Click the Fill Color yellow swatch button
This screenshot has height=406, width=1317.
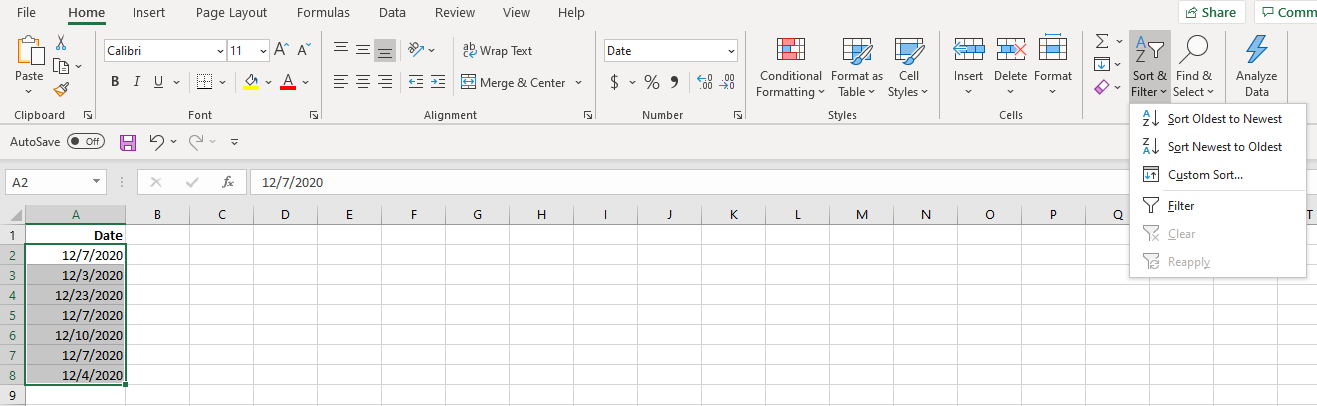251,82
